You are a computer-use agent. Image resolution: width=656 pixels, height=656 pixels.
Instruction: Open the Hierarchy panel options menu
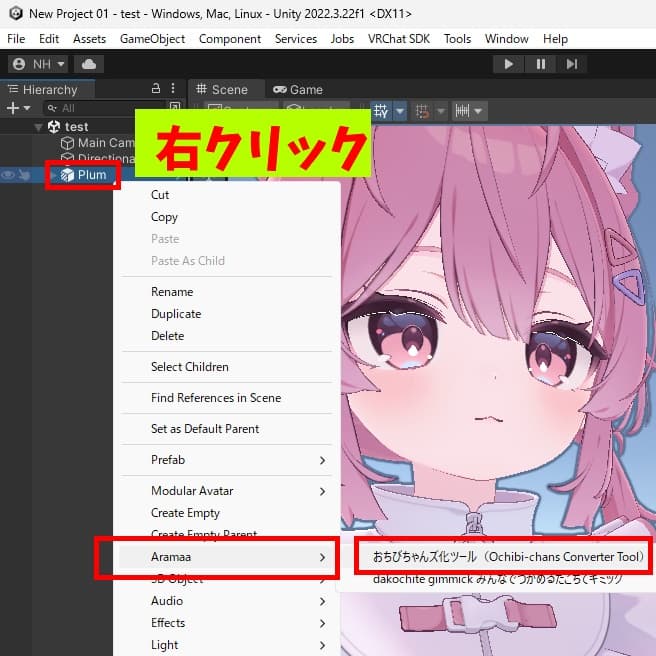click(173, 88)
